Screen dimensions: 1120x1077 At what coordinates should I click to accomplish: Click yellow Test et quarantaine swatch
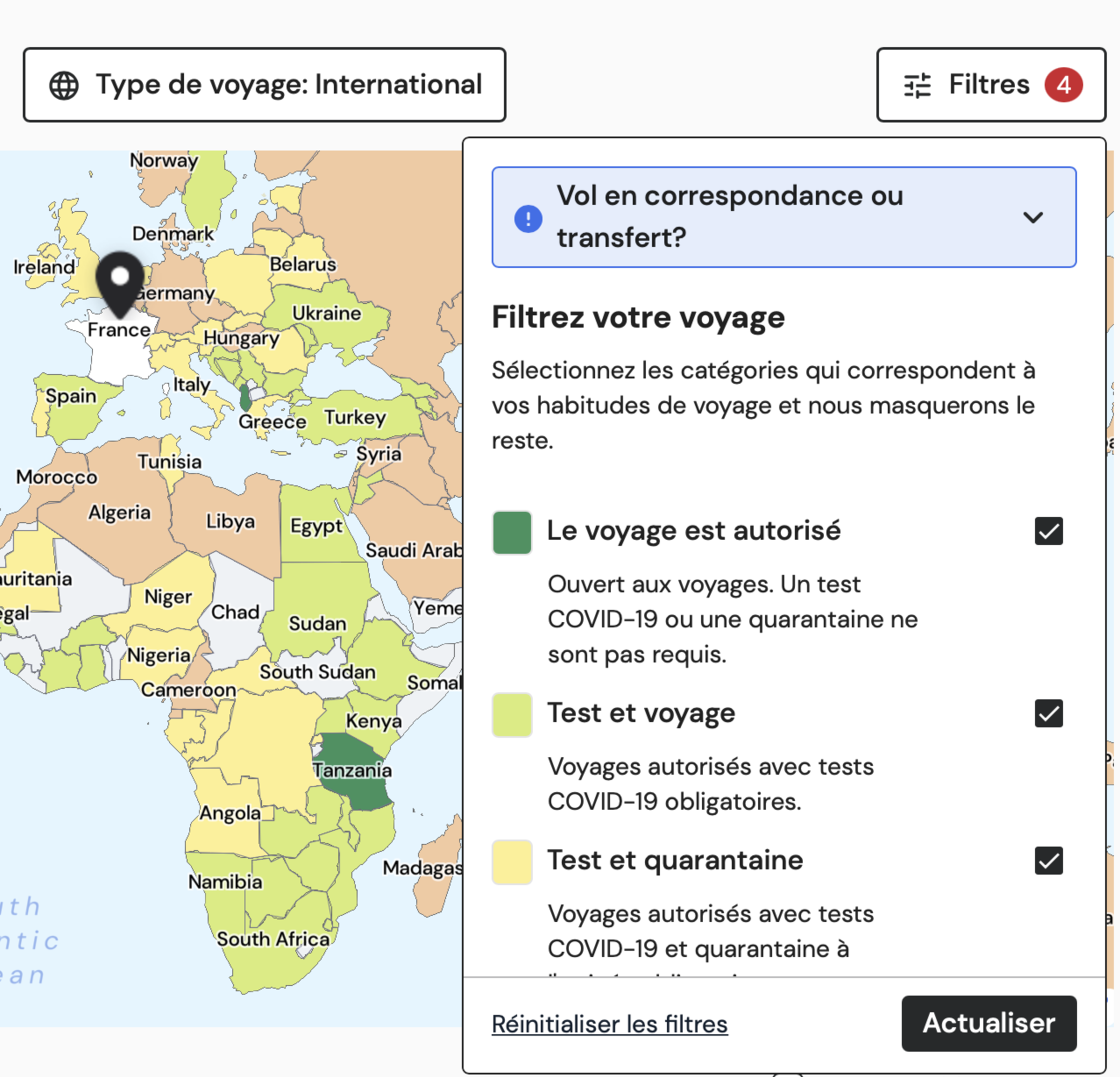coord(512,862)
